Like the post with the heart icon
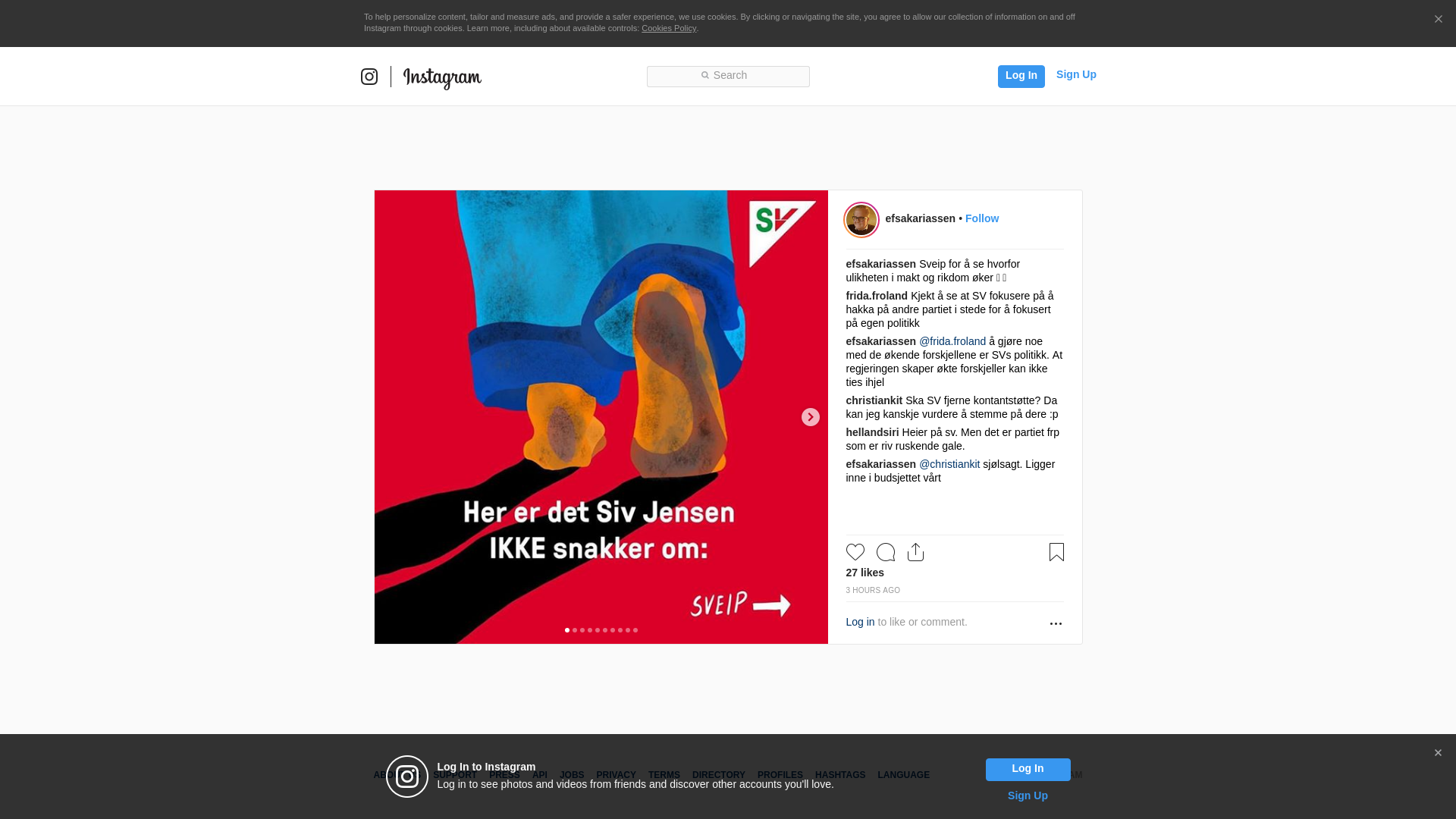Image resolution: width=1456 pixels, height=819 pixels. [x=855, y=552]
